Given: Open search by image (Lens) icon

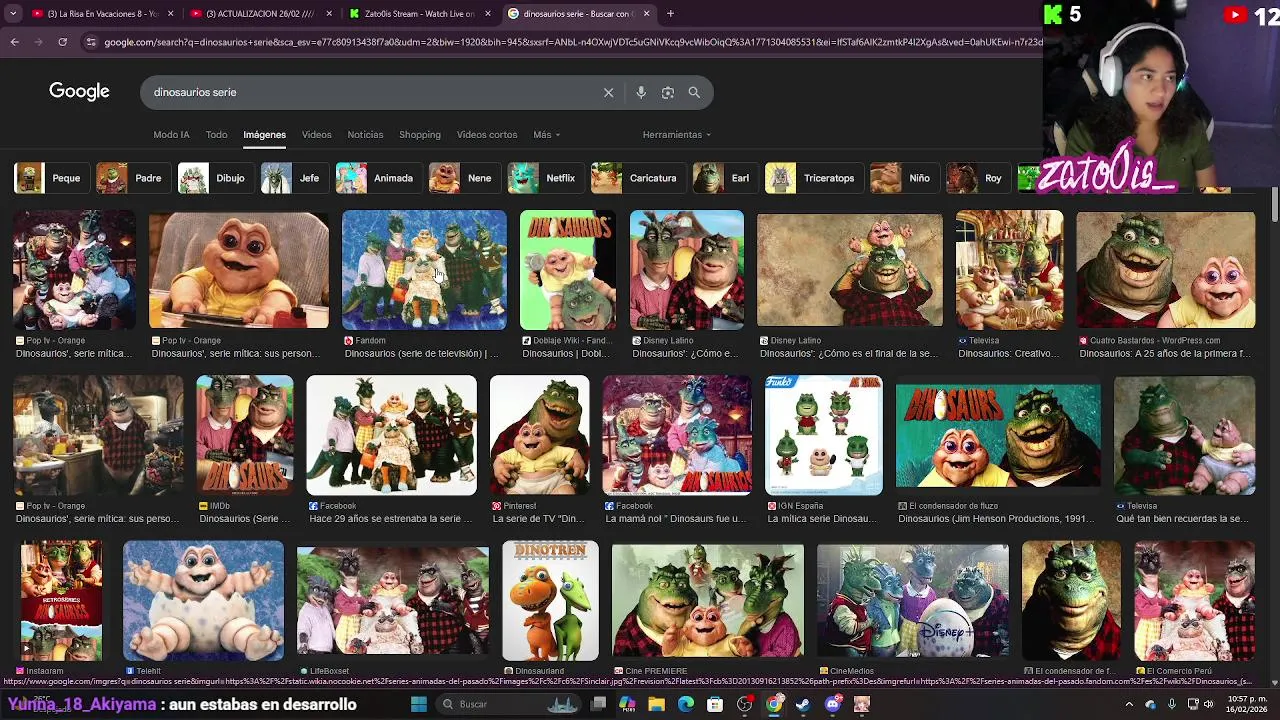Looking at the screenshot, I should point(667,92).
